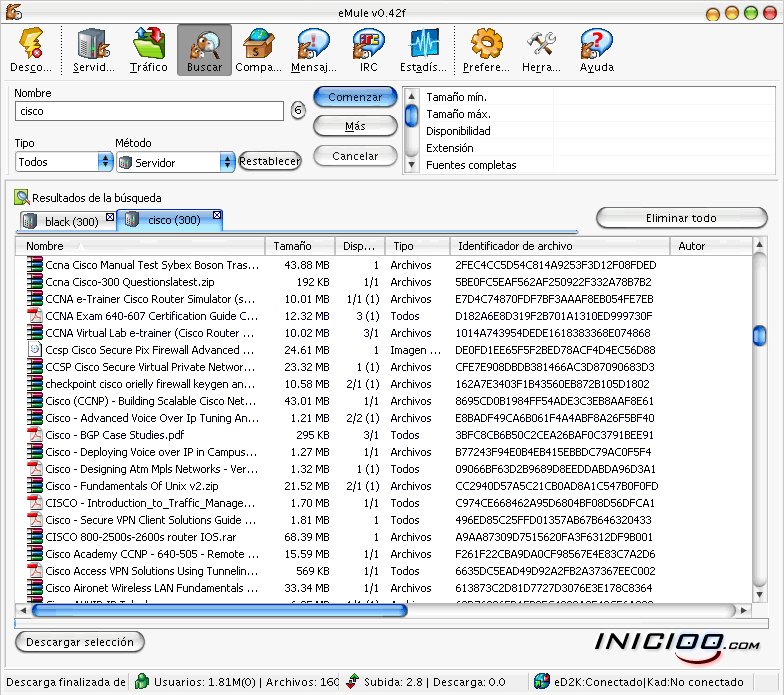This screenshot has height=695, width=784.
Task: Click the scroll down arrow of filter options list
Action: pyautogui.click(x=411, y=164)
